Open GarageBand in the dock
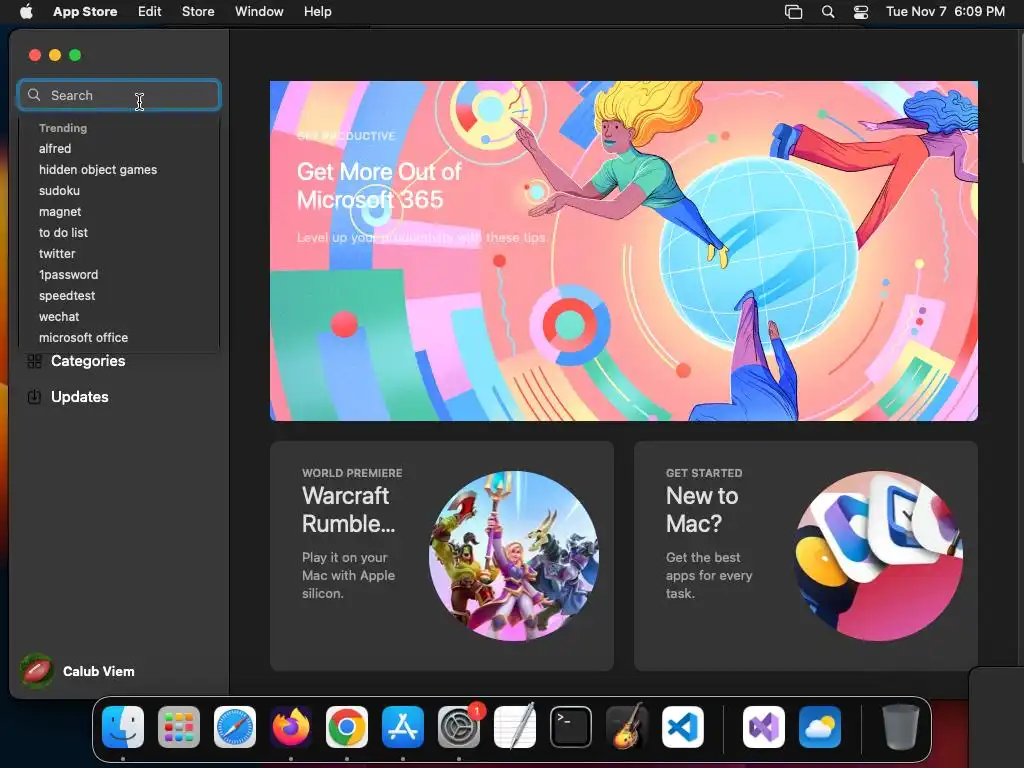The width and height of the screenshot is (1024, 768). point(627,727)
